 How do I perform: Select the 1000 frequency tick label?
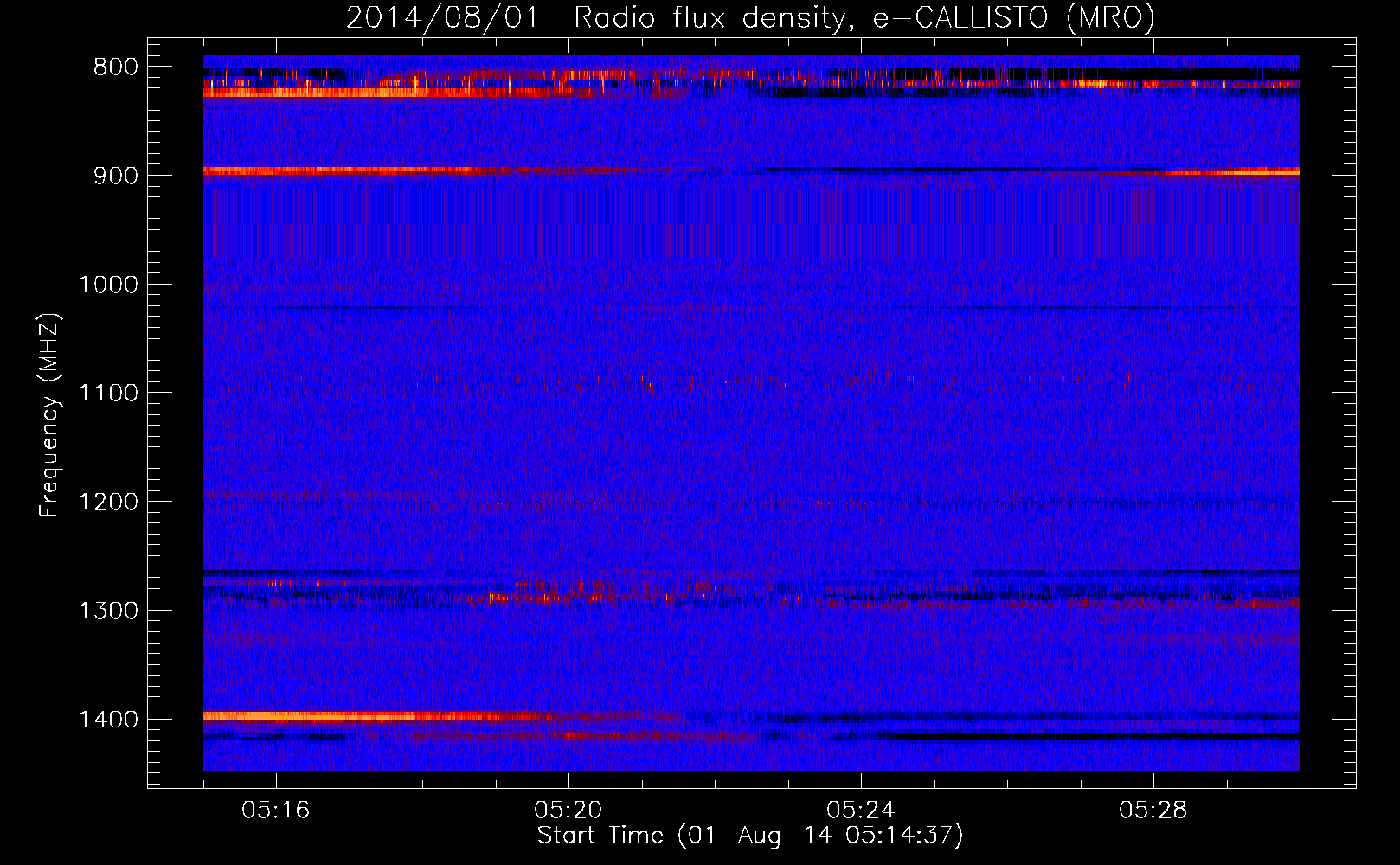tap(108, 285)
